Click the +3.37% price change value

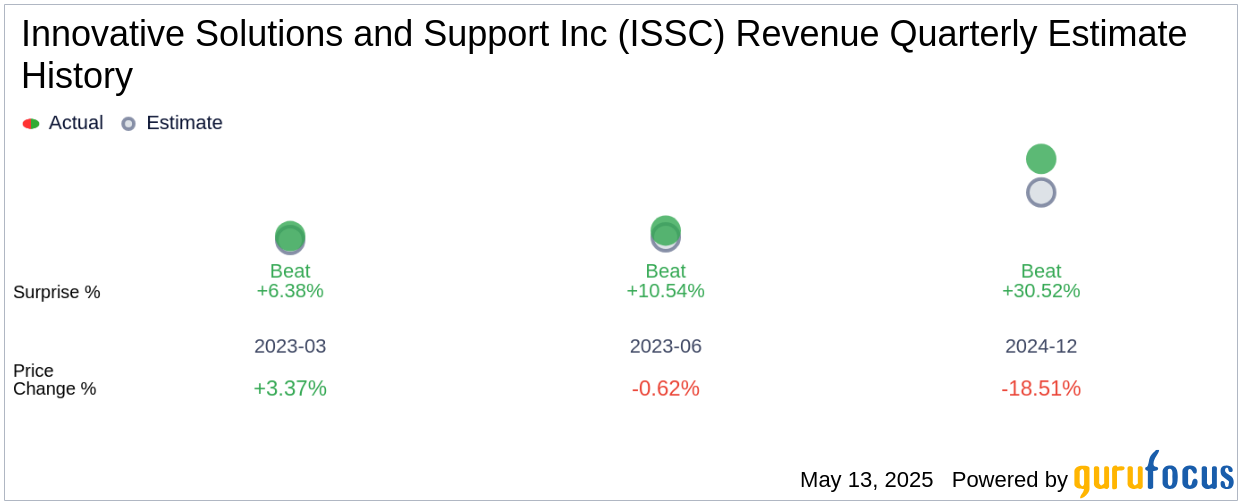[290, 388]
